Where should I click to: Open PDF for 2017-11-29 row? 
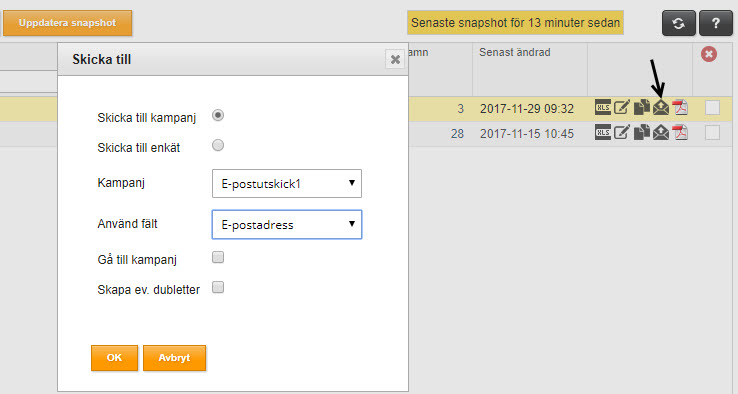tap(680, 108)
